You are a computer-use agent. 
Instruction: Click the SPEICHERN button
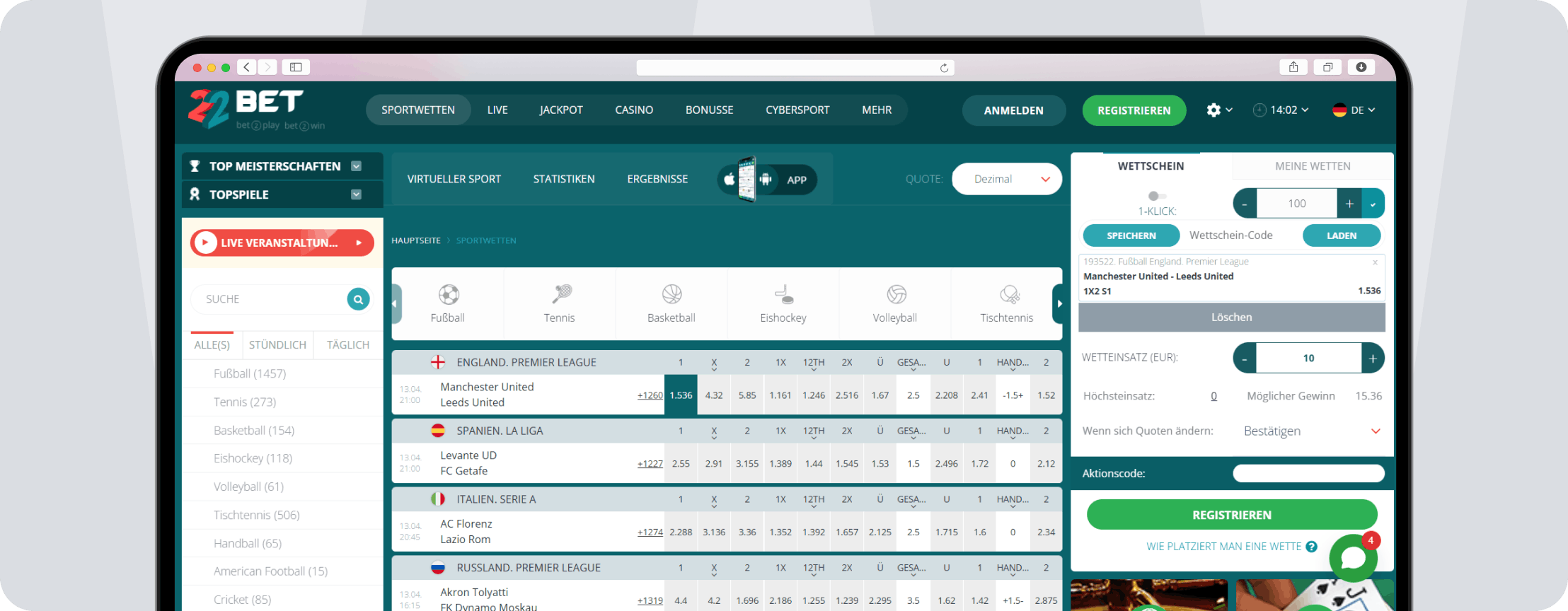pos(1131,235)
